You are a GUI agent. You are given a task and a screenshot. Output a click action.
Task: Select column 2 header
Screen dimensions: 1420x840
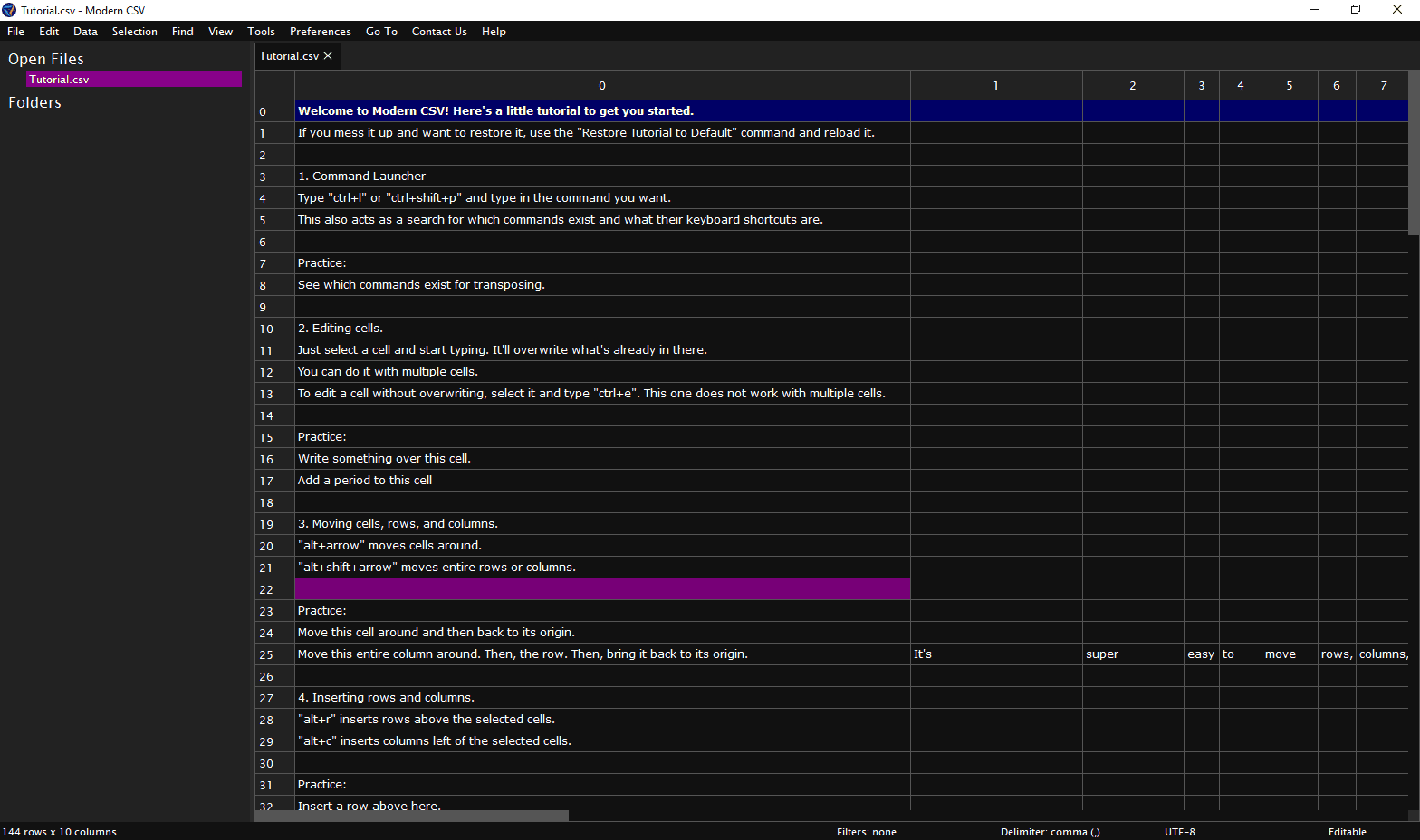[1133, 86]
